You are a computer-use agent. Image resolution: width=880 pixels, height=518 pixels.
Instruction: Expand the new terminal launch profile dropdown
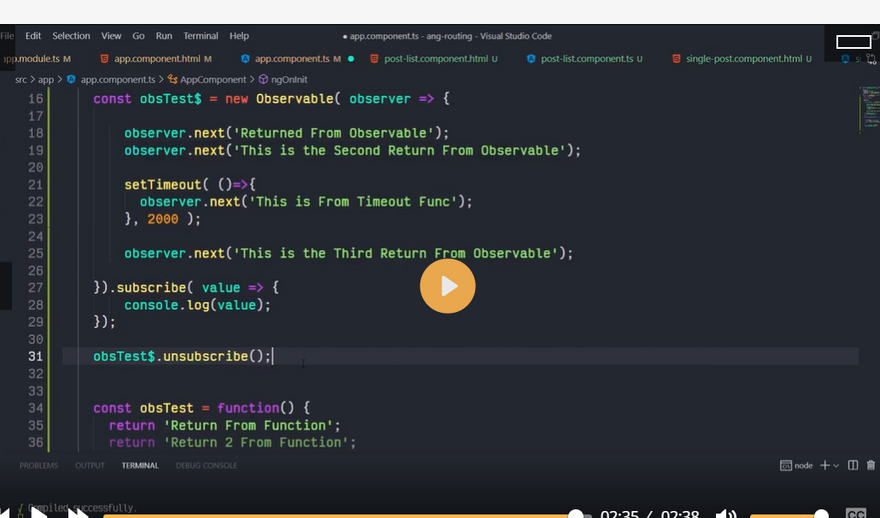(x=836, y=465)
